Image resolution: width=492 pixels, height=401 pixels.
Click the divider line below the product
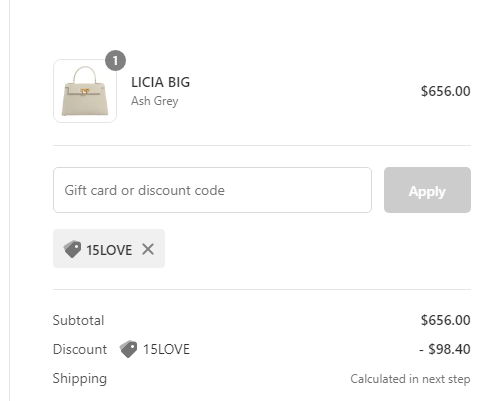tap(262, 145)
